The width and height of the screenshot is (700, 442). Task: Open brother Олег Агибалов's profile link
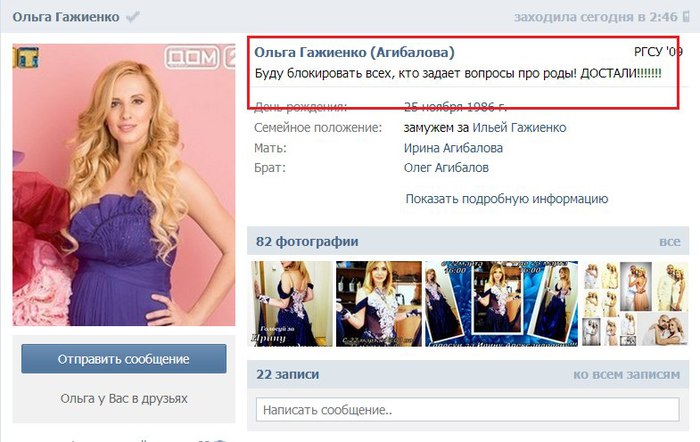(446, 168)
